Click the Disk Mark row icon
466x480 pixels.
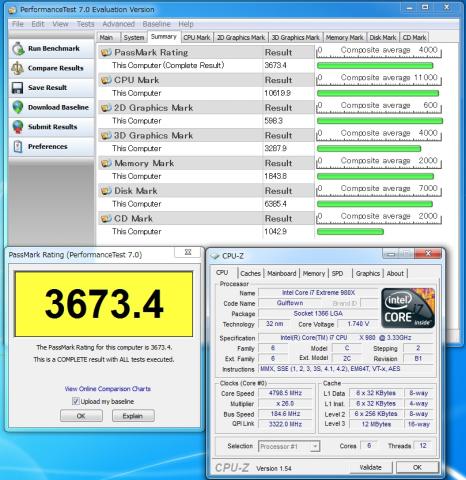point(106,191)
